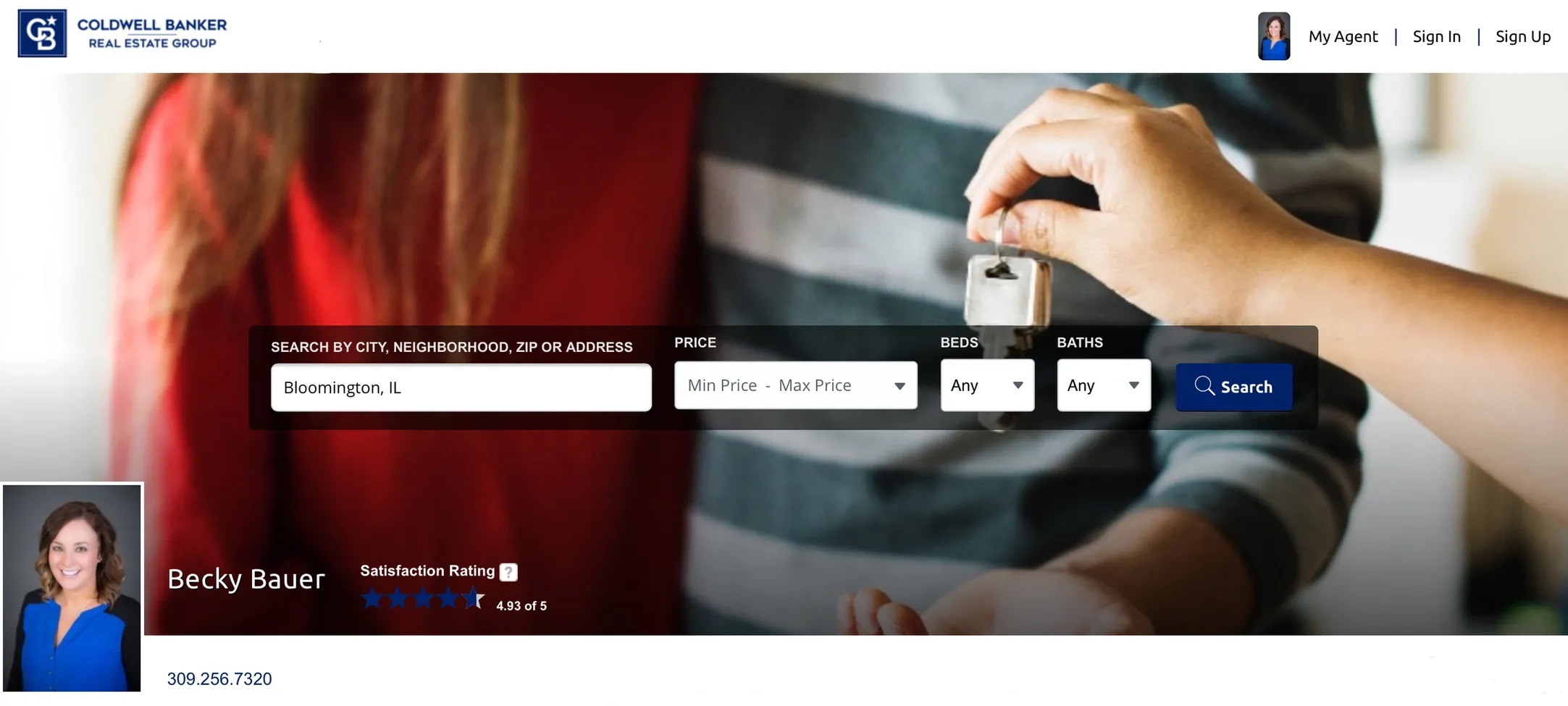This screenshot has width=1568, height=706.
Task: Expand the Beds dropdown
Action: pyautogui.click(x=987, y=385)
